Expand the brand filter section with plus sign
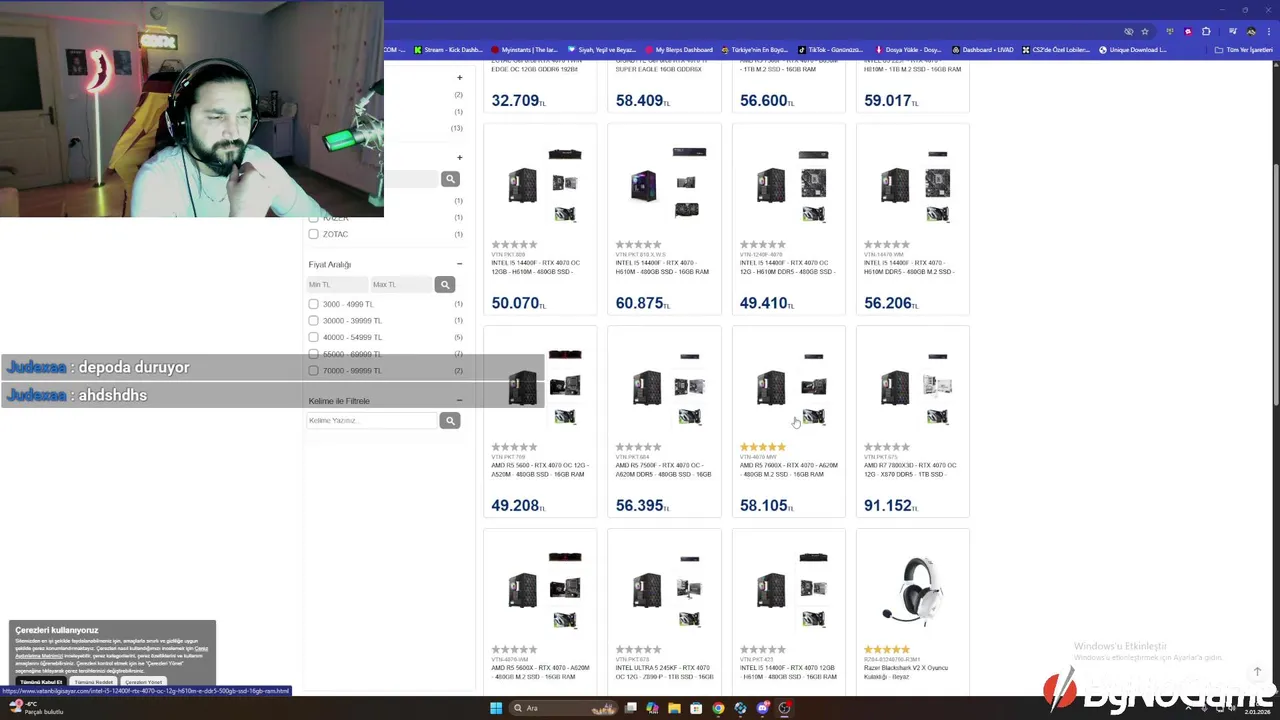 pos(459,157)
